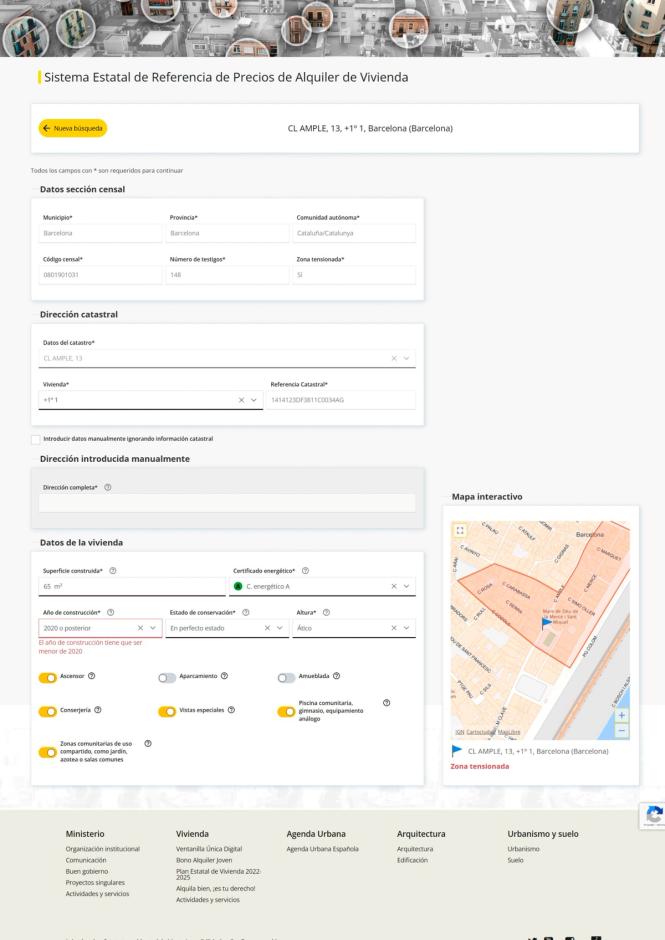Open help for Dirección completa
The width and height of the screenshot is (665, 940).
108,487
